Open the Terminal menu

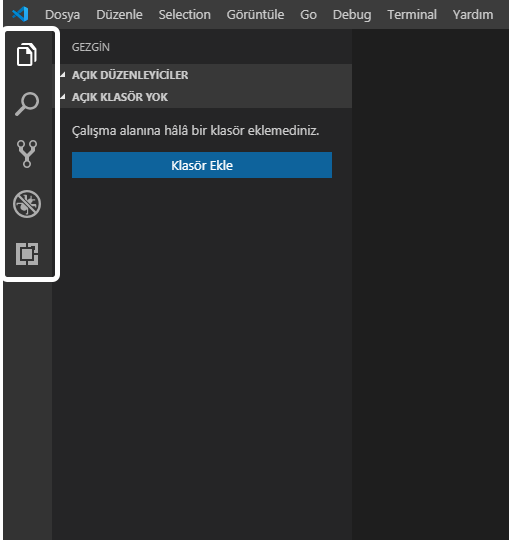[412, 14]
